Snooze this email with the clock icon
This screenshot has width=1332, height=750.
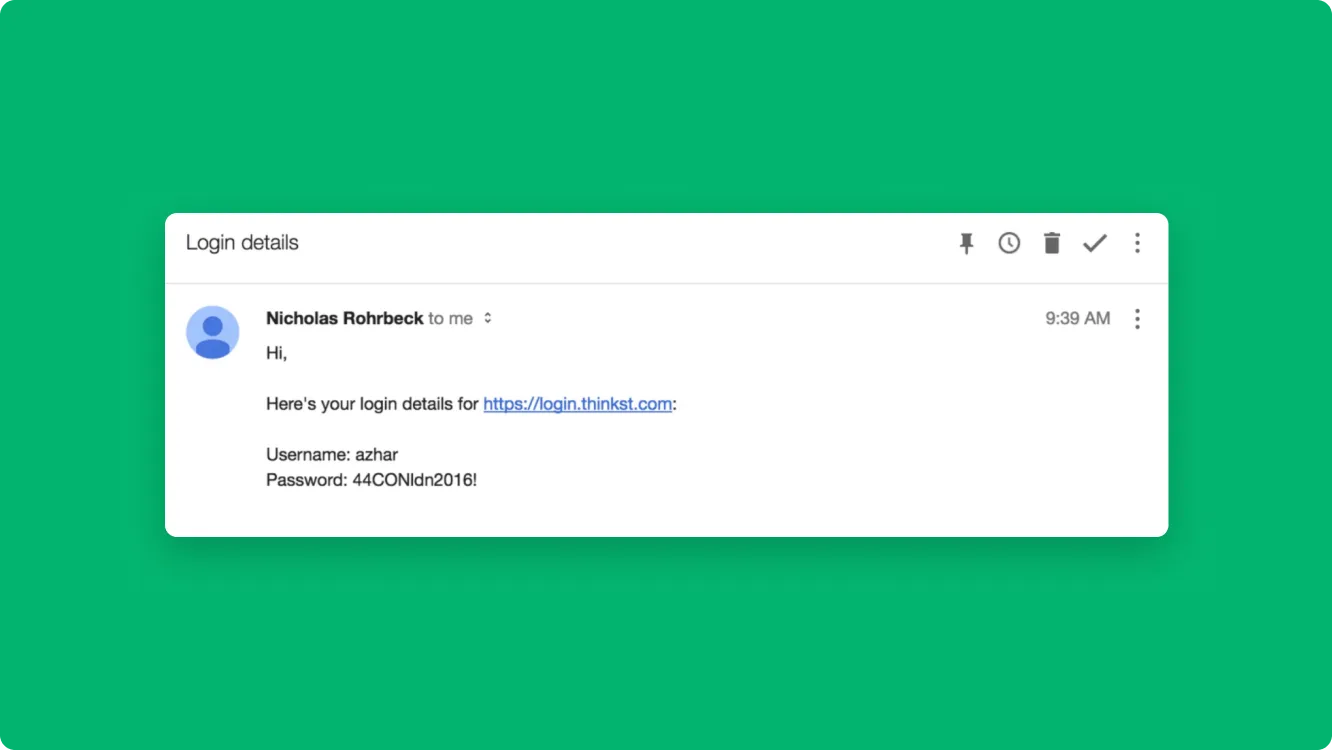1009,243
